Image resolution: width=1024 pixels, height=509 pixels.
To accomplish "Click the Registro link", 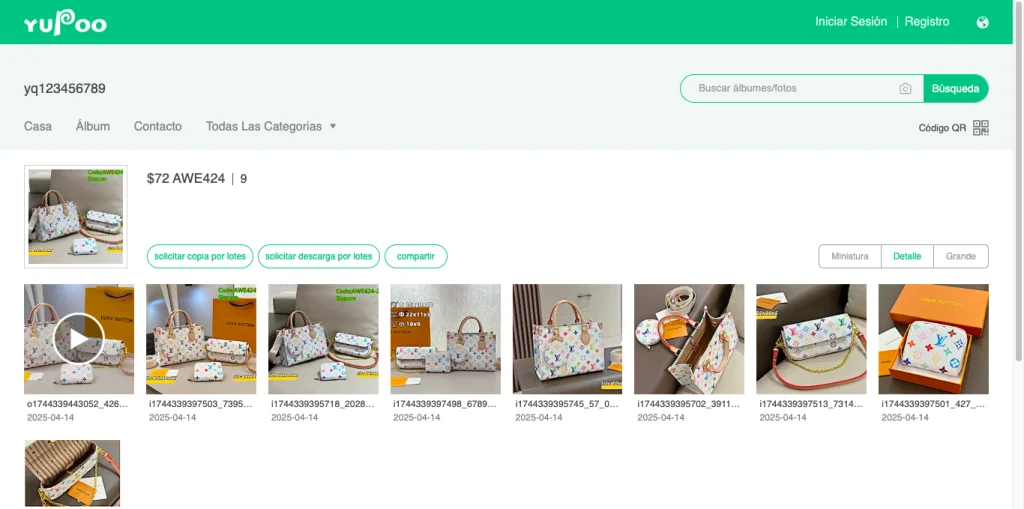I will [927, 22].
